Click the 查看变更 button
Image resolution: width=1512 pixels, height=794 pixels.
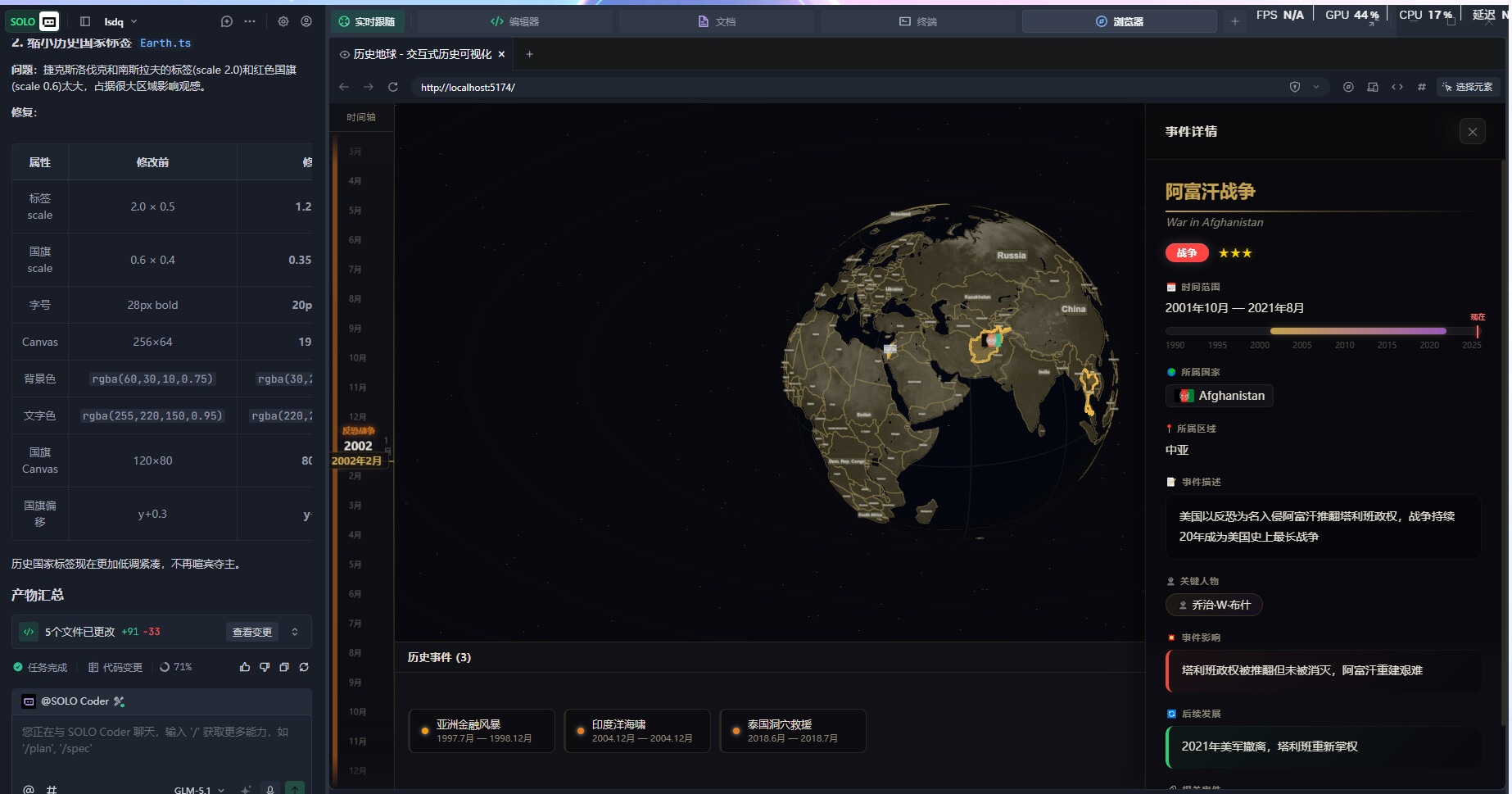pos(251,632)
